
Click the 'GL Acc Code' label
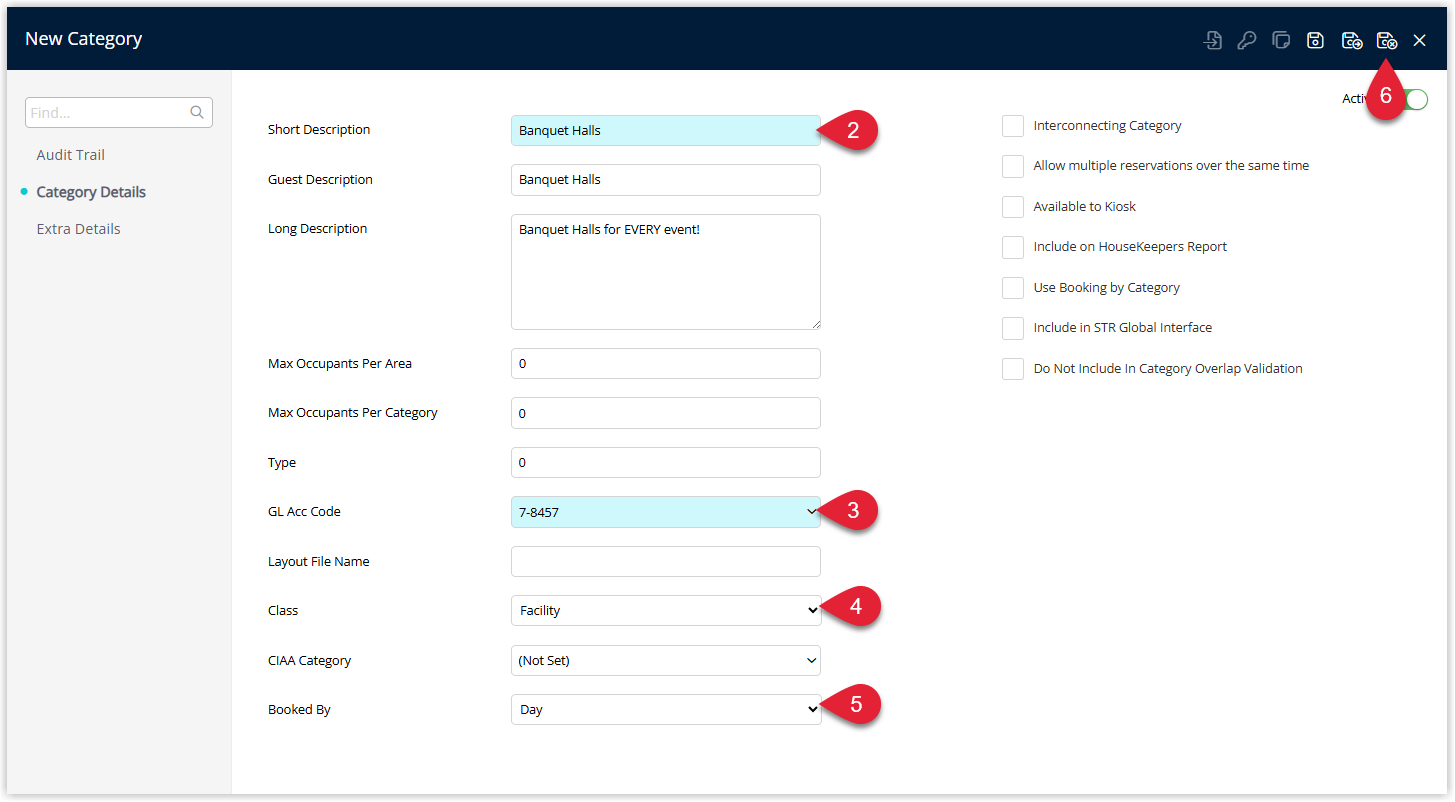click(304, 512)
